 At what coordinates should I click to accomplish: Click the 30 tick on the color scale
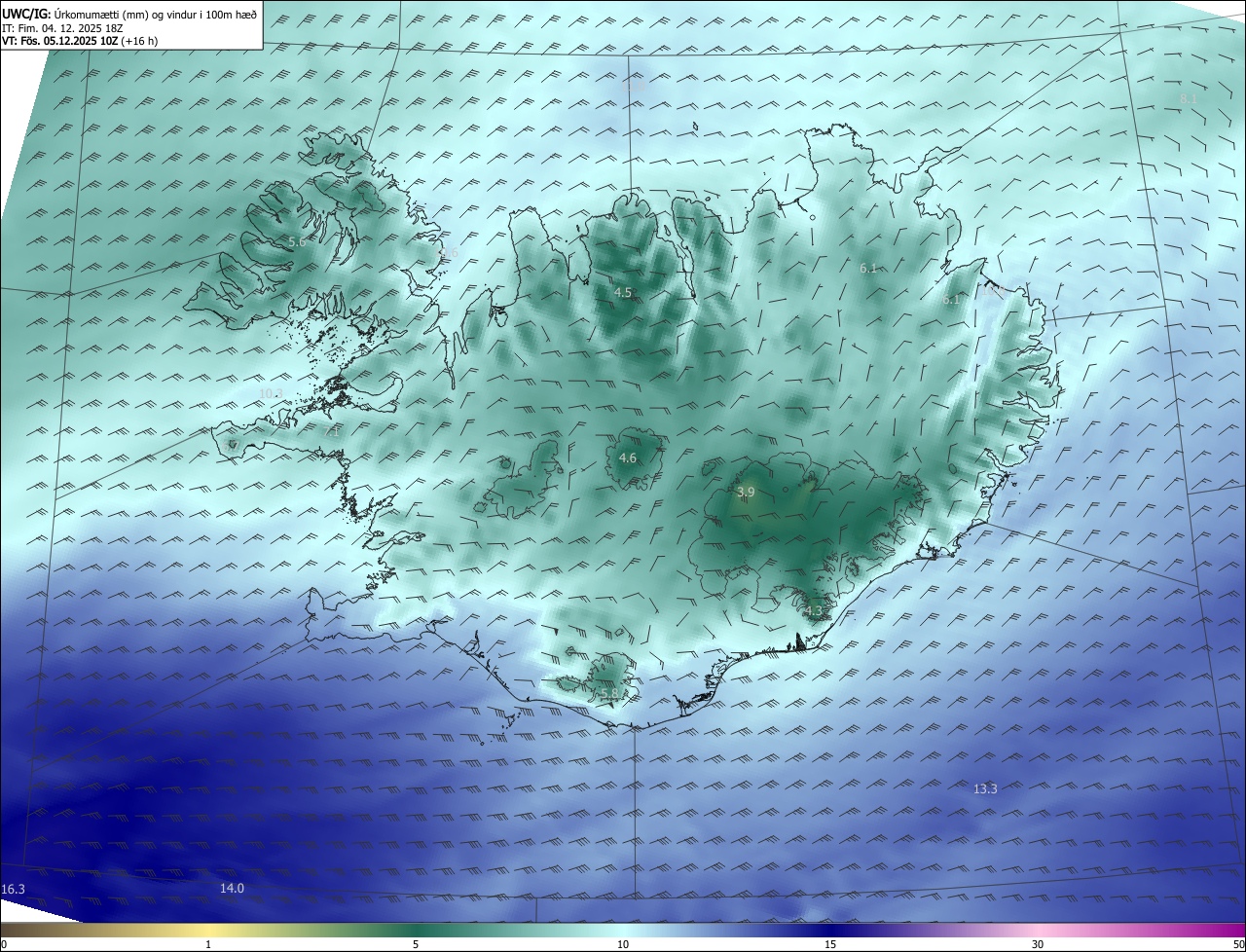click(x=1038, y=944)
